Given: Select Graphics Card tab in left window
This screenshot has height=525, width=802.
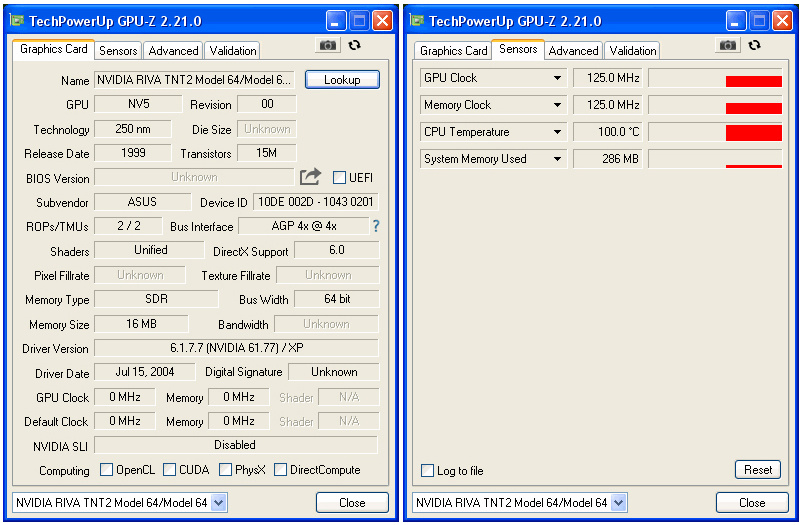Looking at the screenshot, I should pyautogui.click(x=54, y=49).
